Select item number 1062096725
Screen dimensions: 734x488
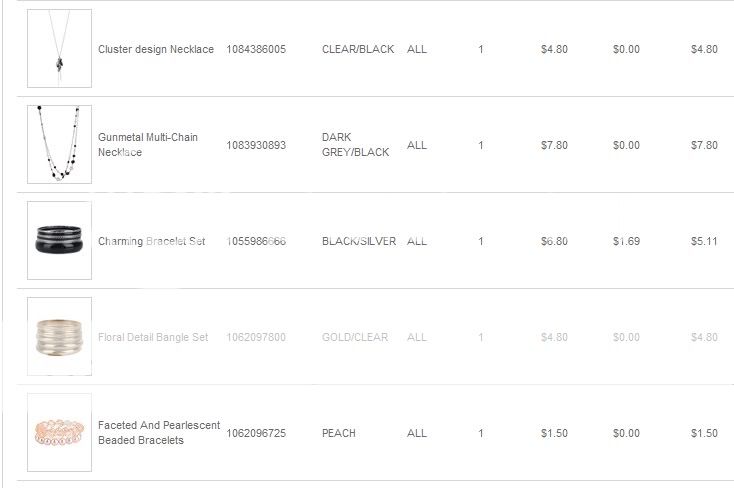click(256, 433)
